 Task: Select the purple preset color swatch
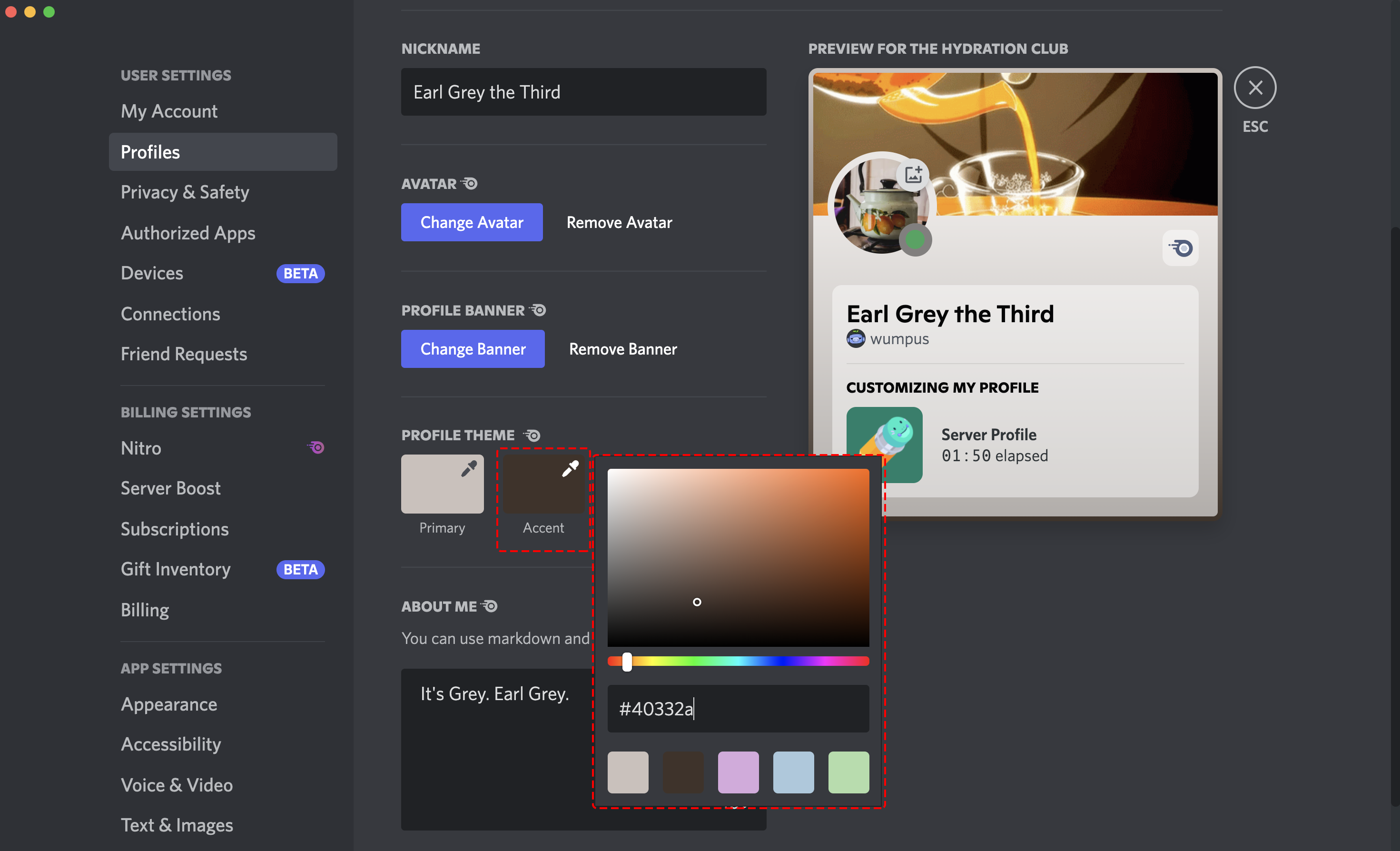click(x=738, y=772)
